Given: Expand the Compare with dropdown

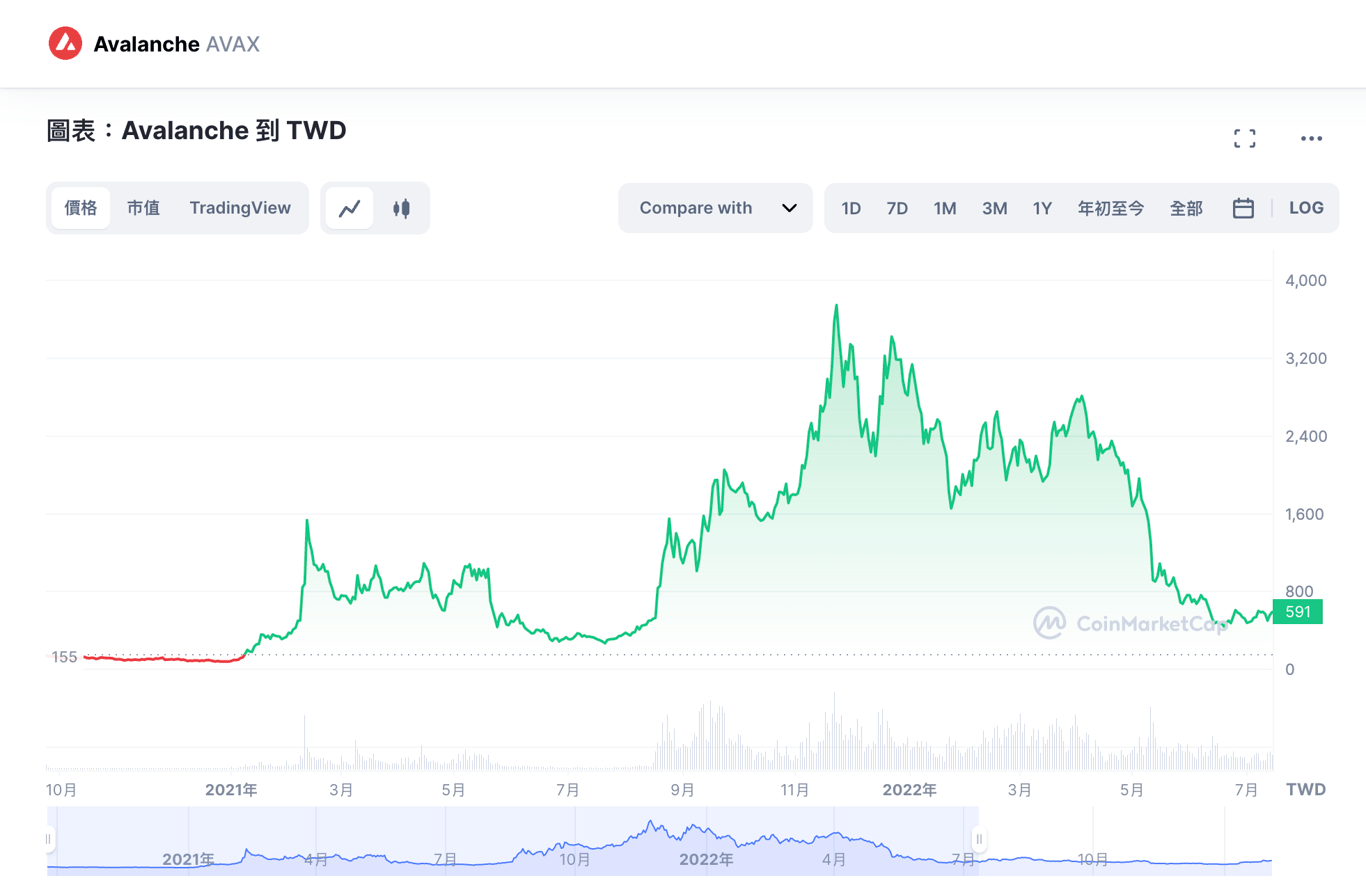Looking at the screenshot, I should pos(715,208).
